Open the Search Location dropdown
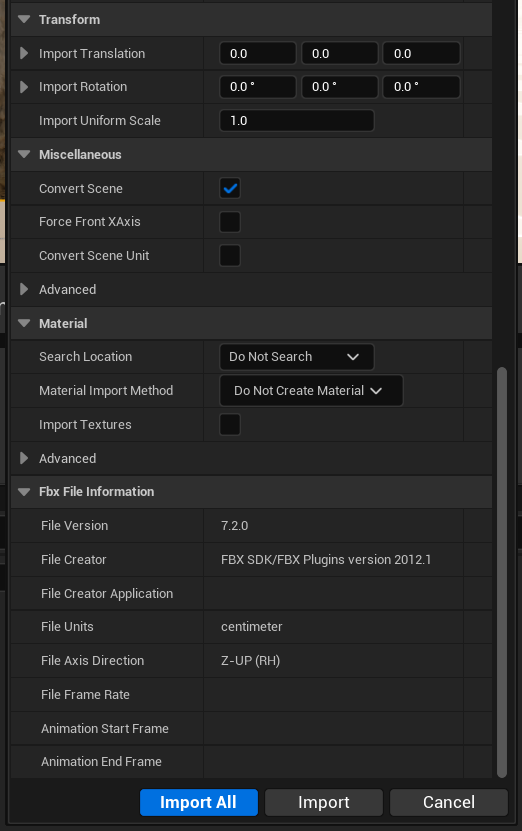Image resolution: width=522 pixels, height=831 pixels. [297, 357]
